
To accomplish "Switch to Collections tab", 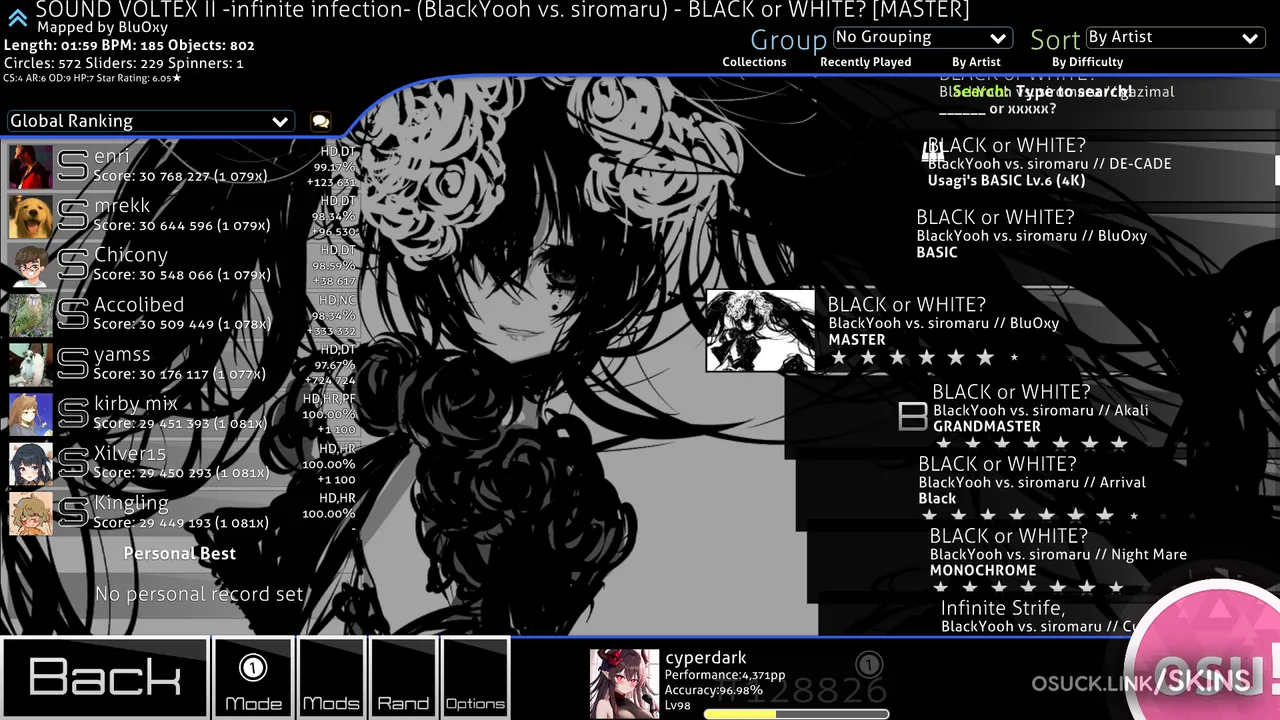I will (x=754, y=62).
